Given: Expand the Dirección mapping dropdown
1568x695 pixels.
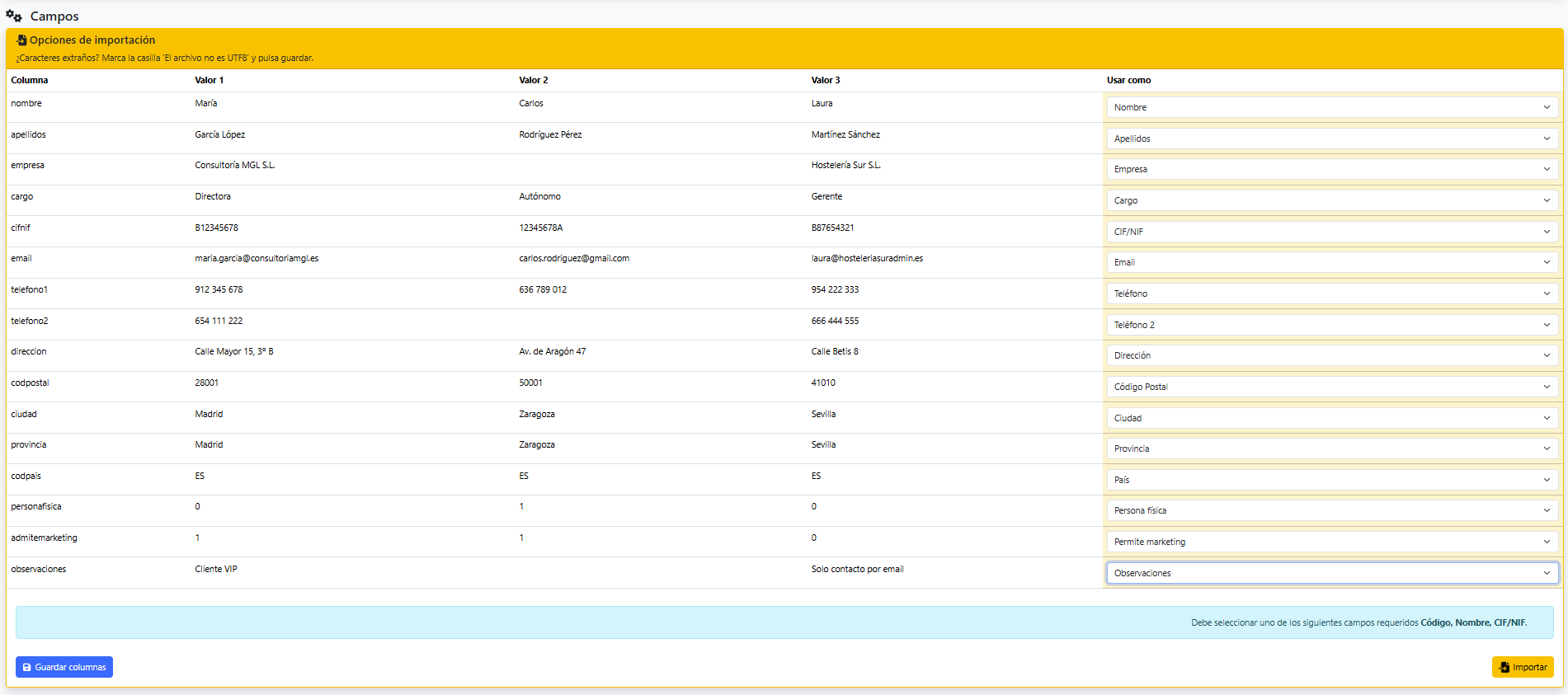Looking at the screenshot, I should (x=1332, y=355).
